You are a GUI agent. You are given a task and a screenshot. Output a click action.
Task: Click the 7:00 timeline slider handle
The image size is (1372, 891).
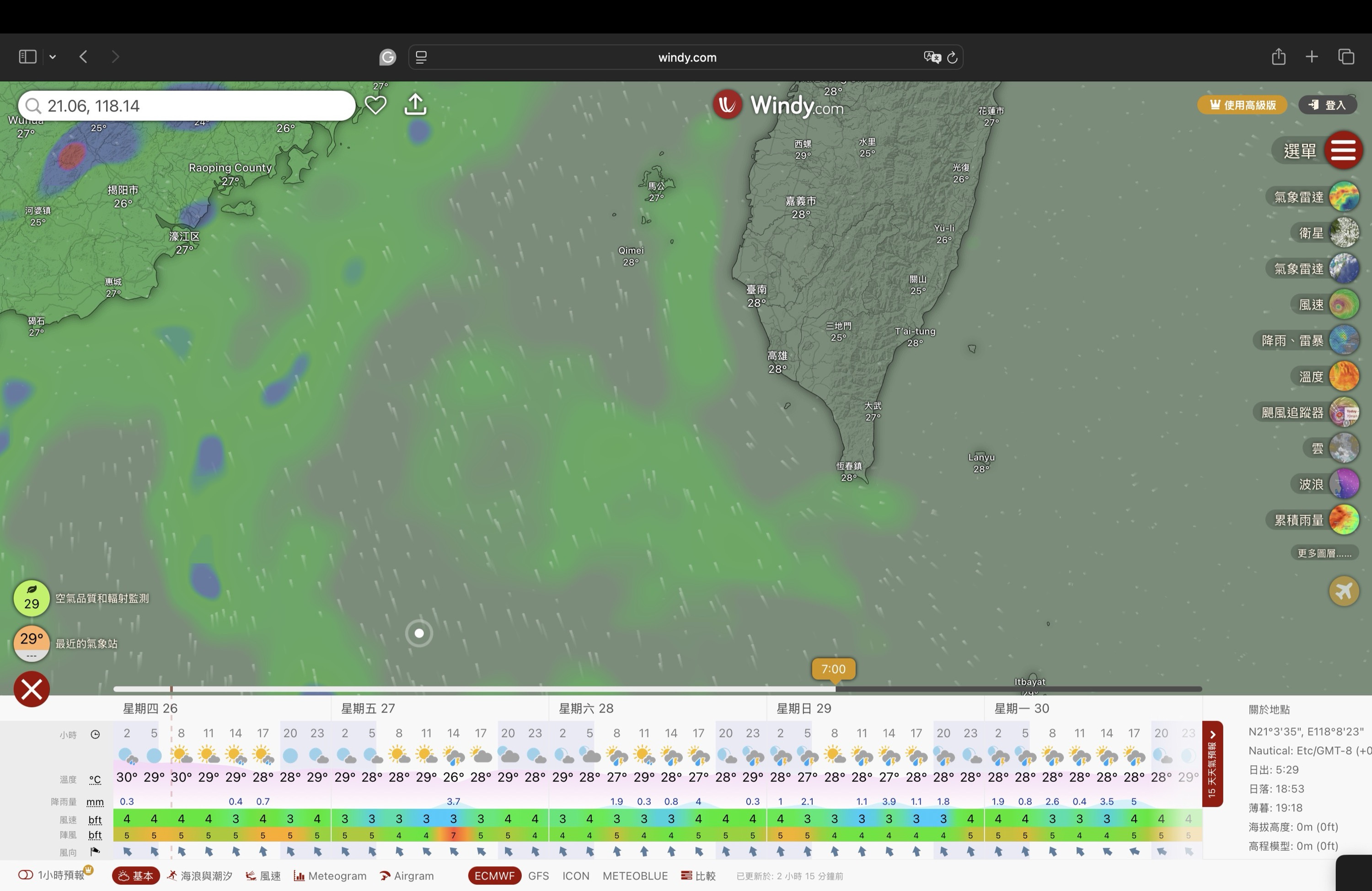[833, 669]
